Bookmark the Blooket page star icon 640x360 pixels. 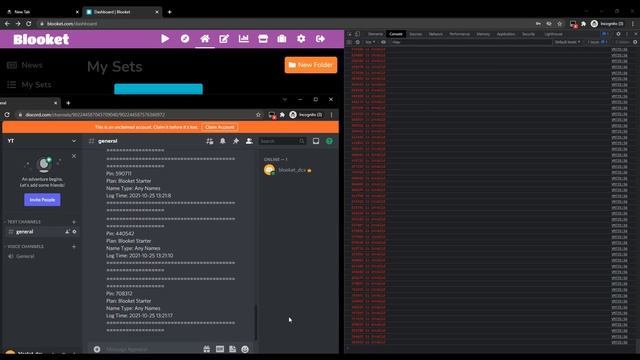(x=560, y=24)
